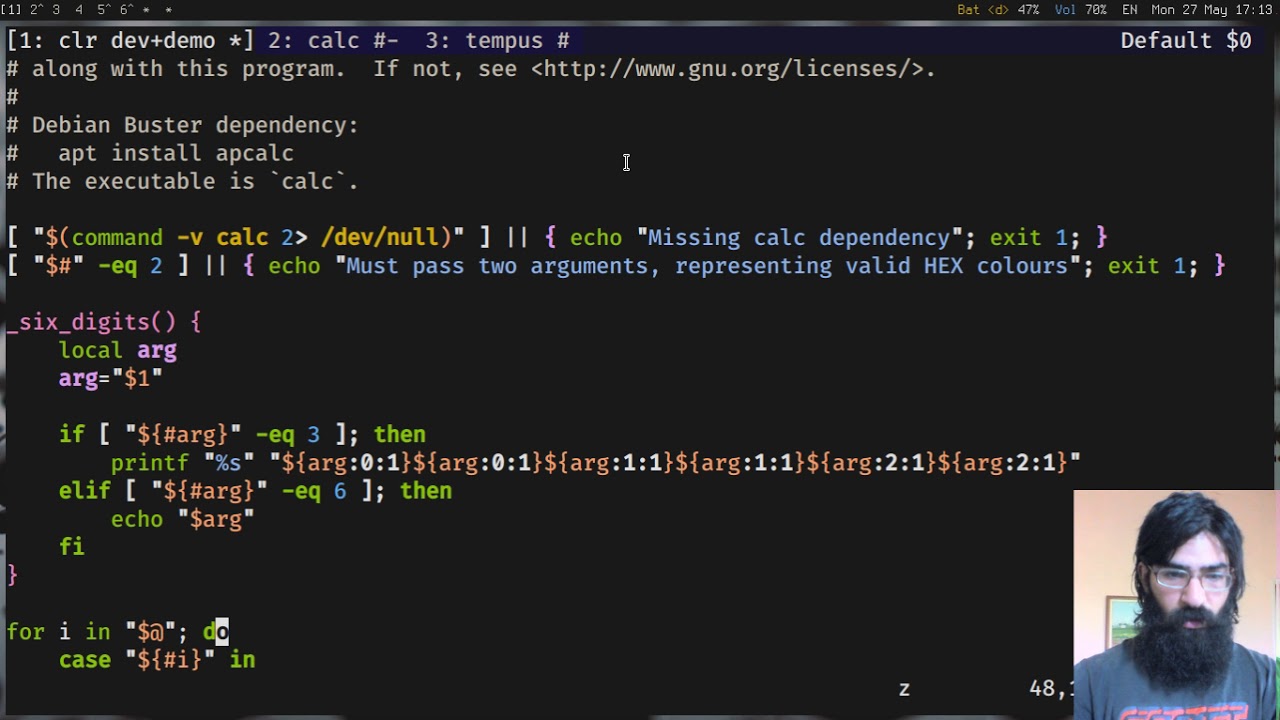Click the EN keyboard layout indicator

(1129, 10)
